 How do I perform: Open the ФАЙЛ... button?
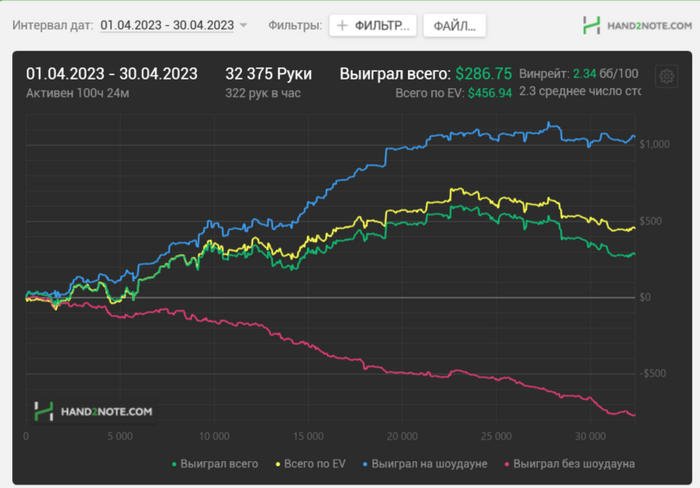(x=454, y=25)
